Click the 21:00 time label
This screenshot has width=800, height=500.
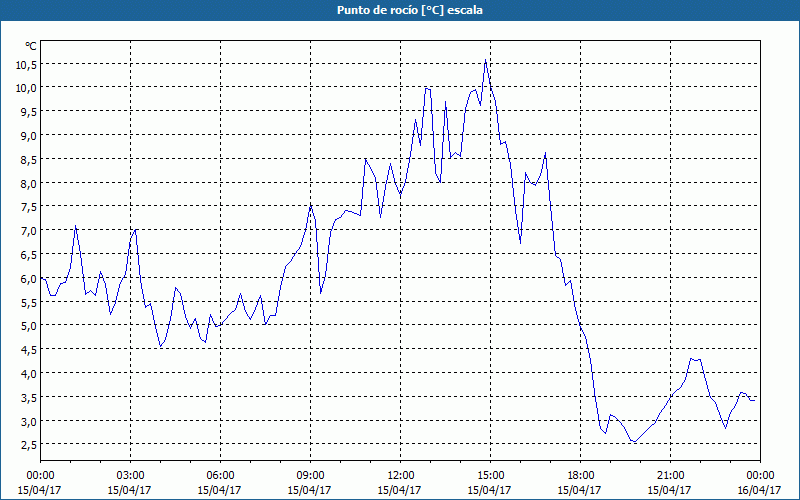(670, 476)
